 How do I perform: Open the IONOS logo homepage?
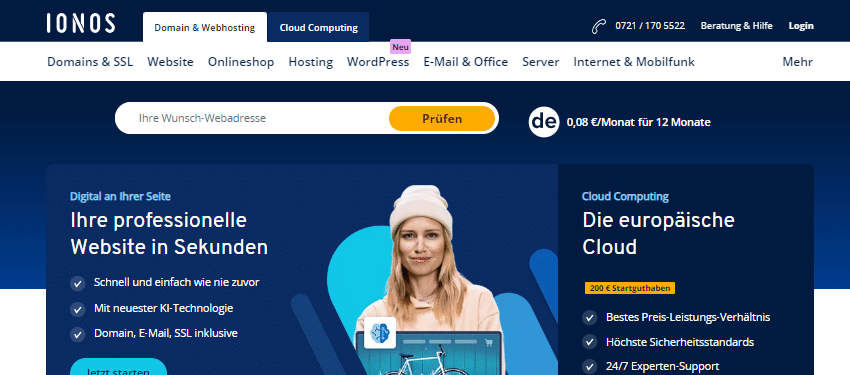click(x=81, y=23)
